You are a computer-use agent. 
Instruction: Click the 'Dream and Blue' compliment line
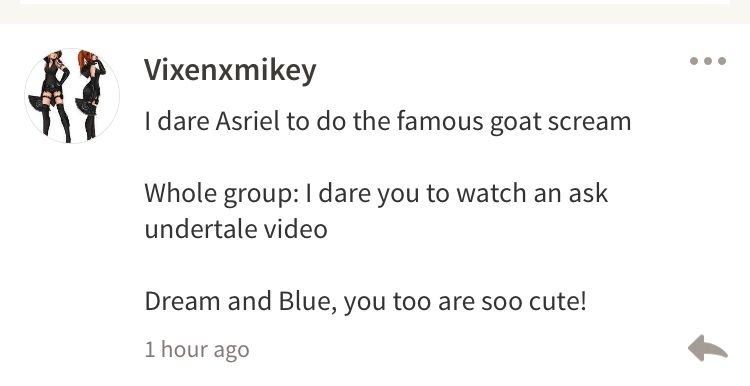pyautogui.click(x=365, y=301)
